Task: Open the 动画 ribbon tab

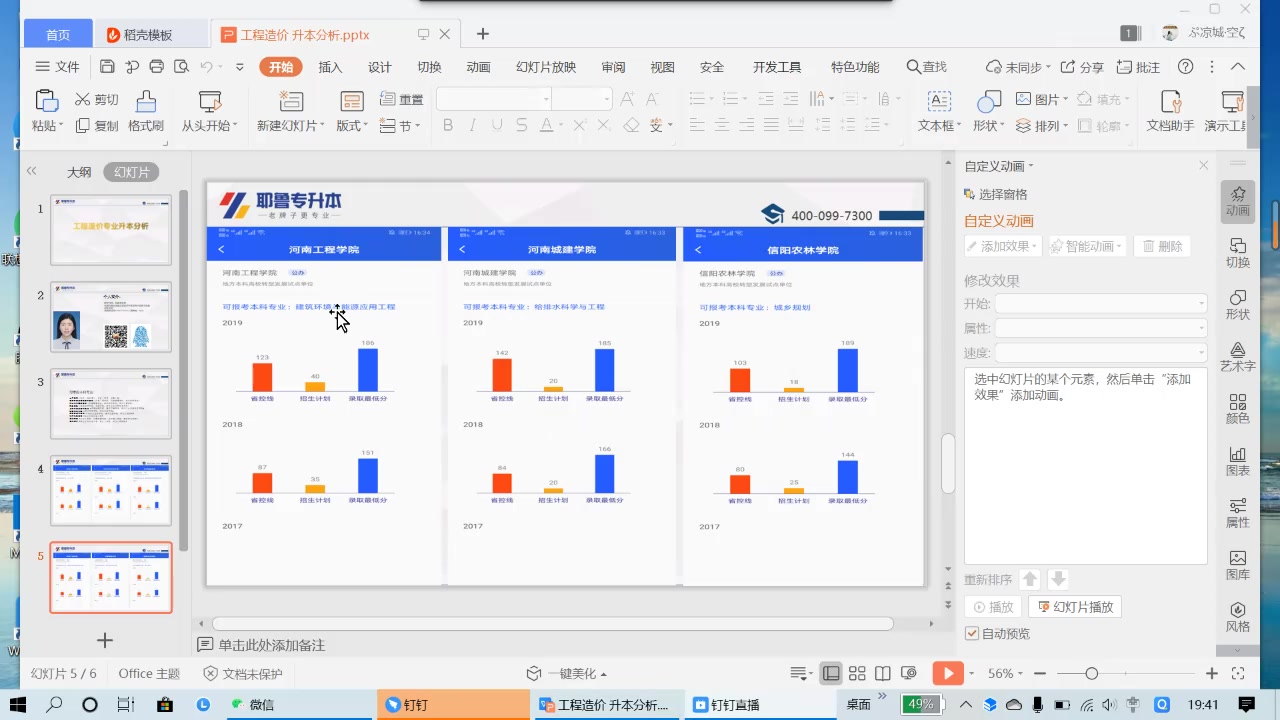Action: [478, 67]
